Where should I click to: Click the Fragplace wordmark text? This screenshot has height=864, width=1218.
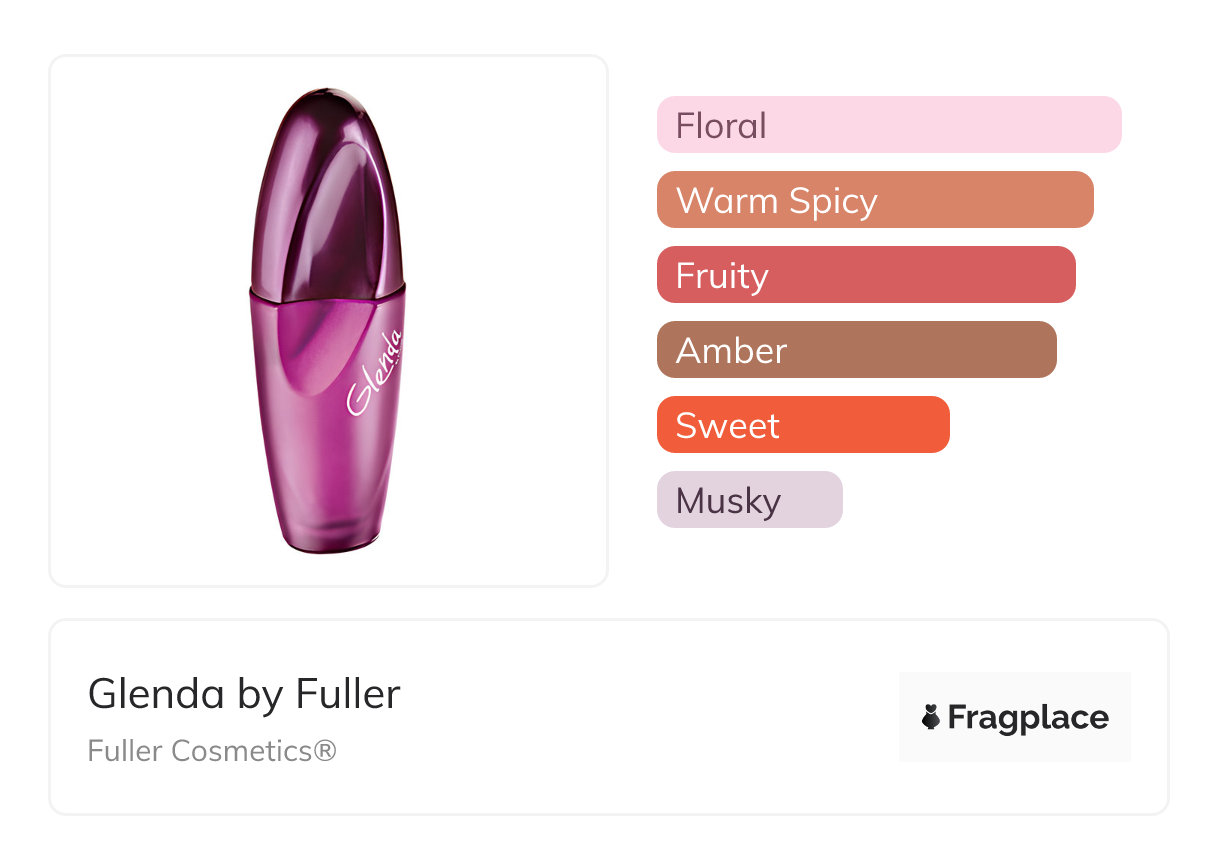[x=1028, y=717]
